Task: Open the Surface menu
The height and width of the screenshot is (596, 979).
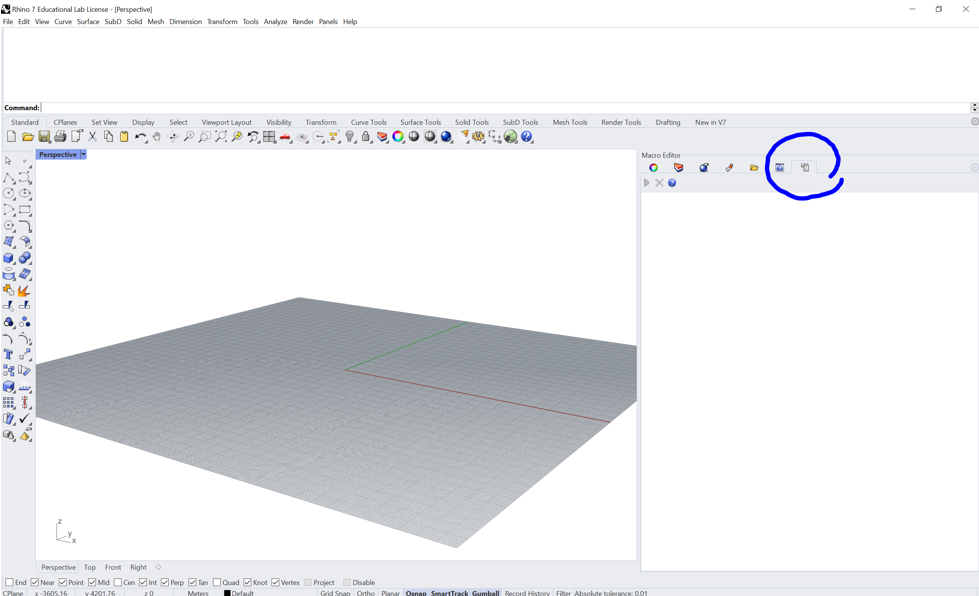Action: coord(88,21)
